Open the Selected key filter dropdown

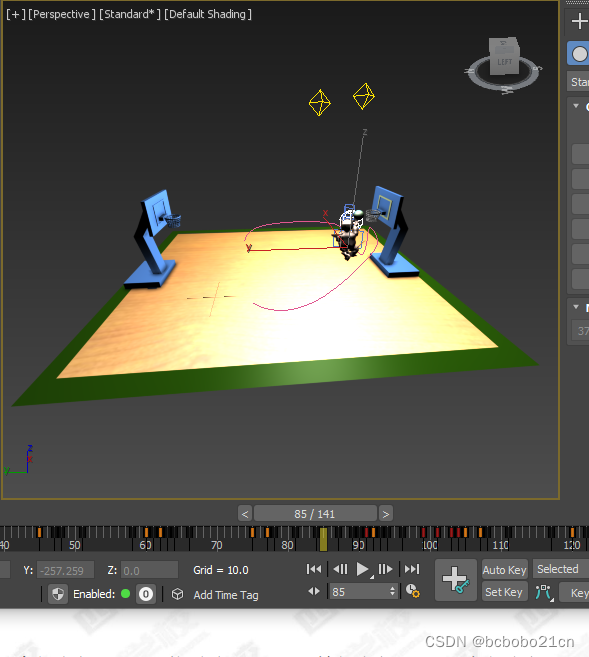click(561, 569)
